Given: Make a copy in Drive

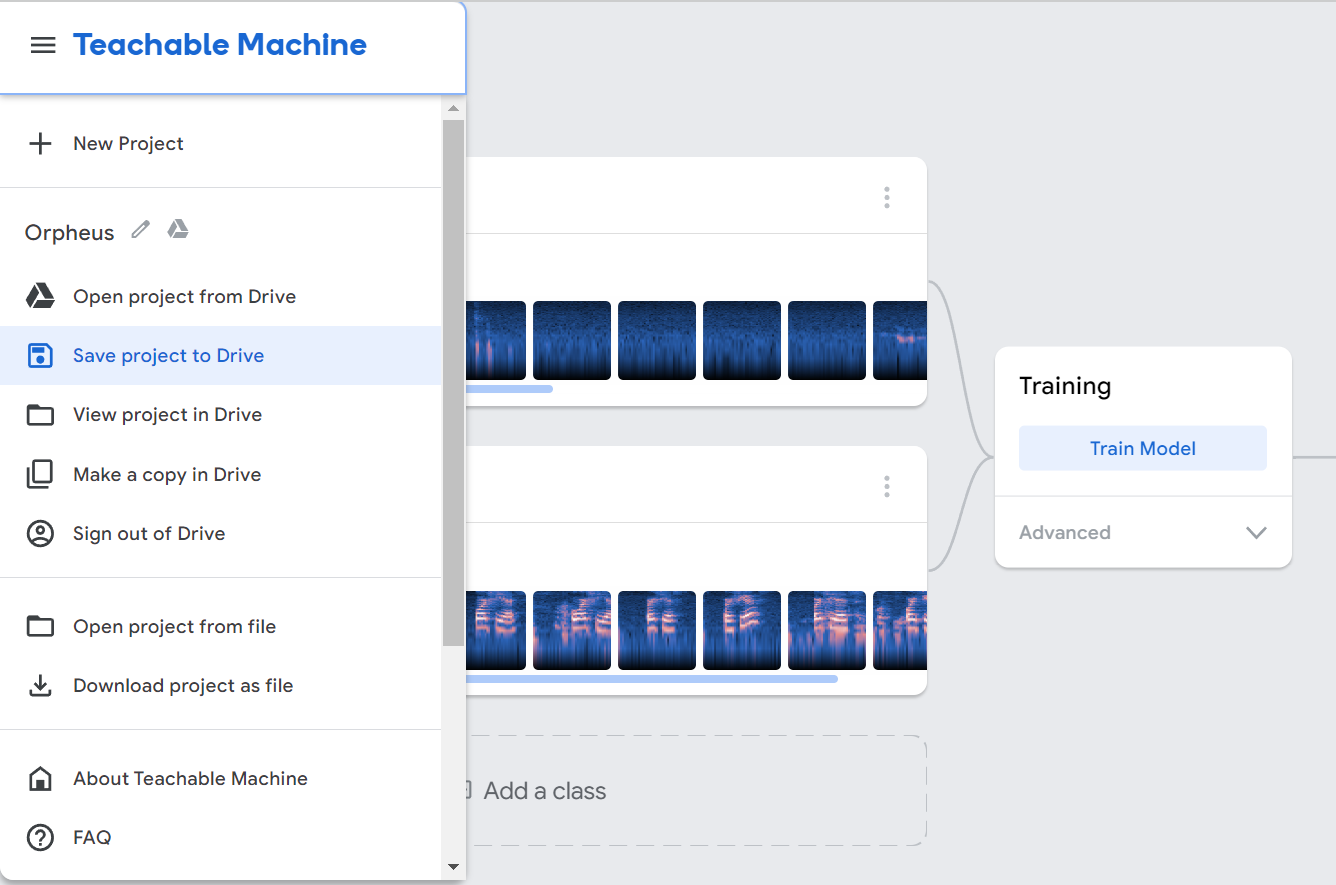Looking at the screenshot, I should [x=220, y=475].
